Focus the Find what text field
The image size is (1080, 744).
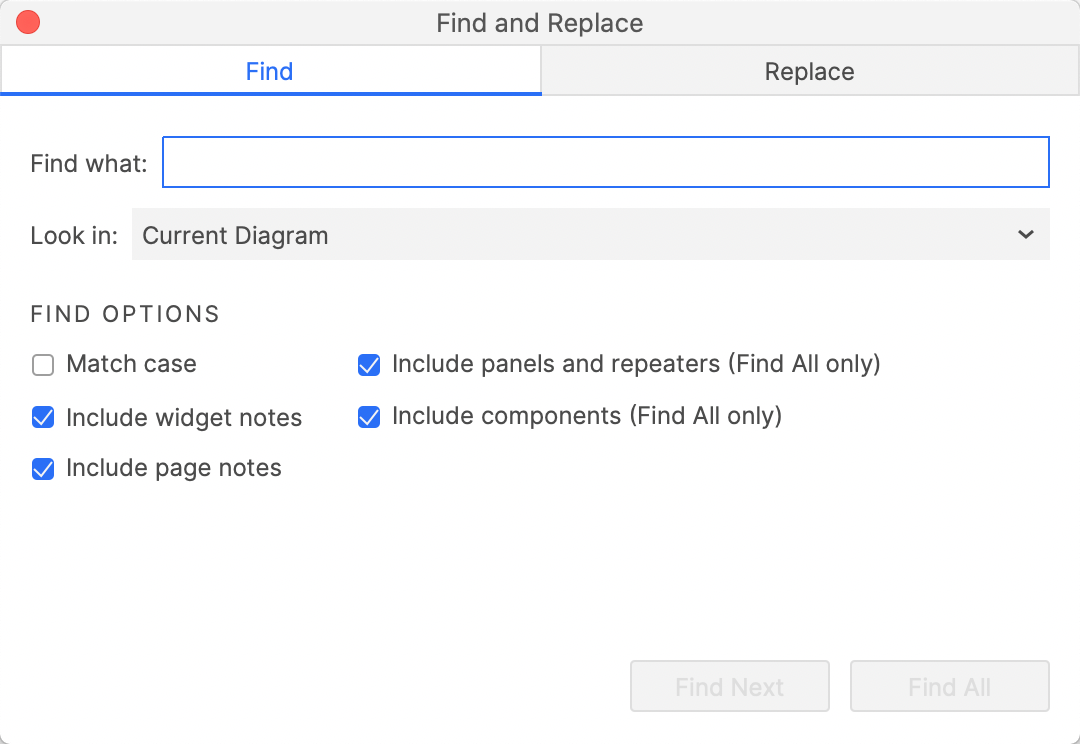click(x=605, y=163)
